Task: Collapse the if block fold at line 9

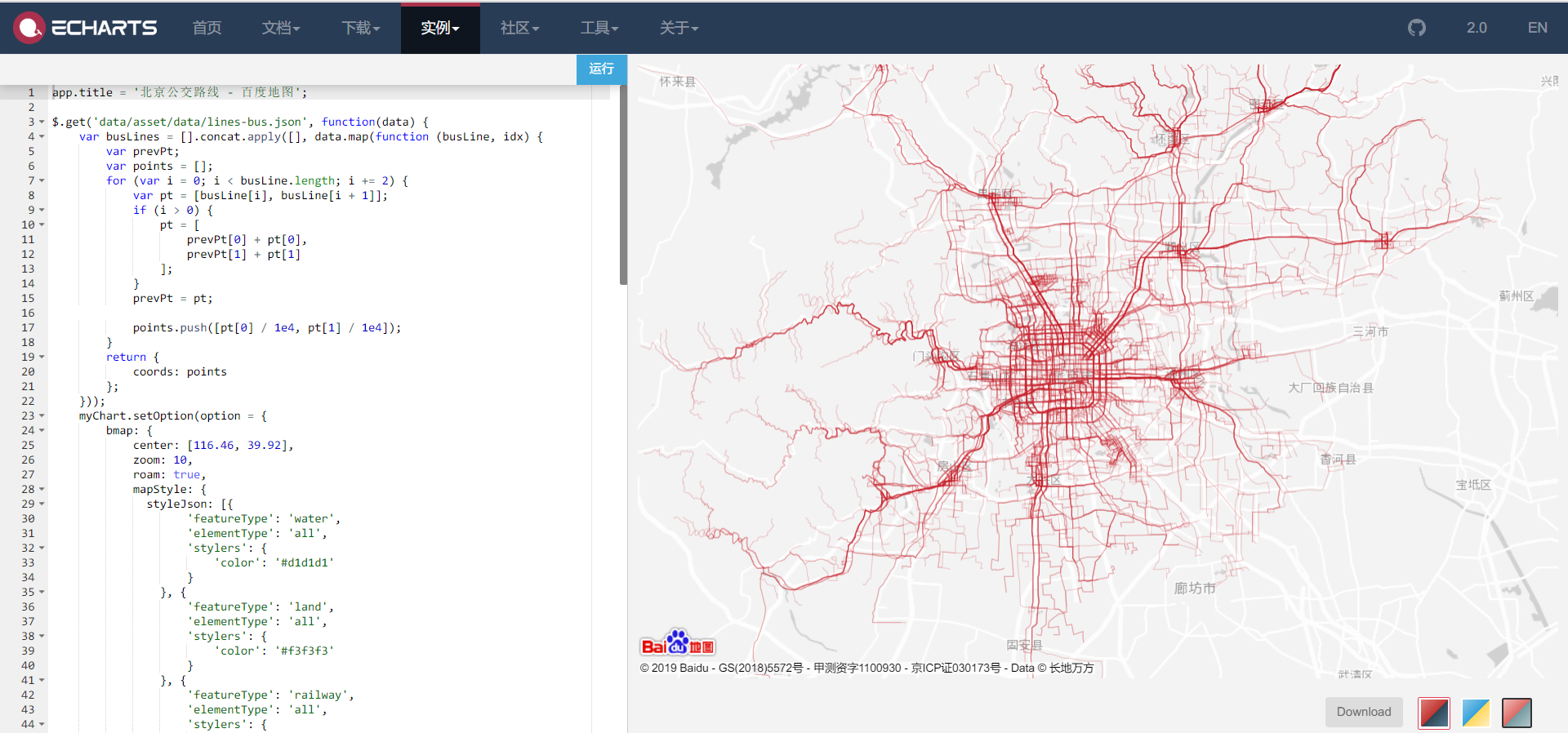Action: click(42, 210)
